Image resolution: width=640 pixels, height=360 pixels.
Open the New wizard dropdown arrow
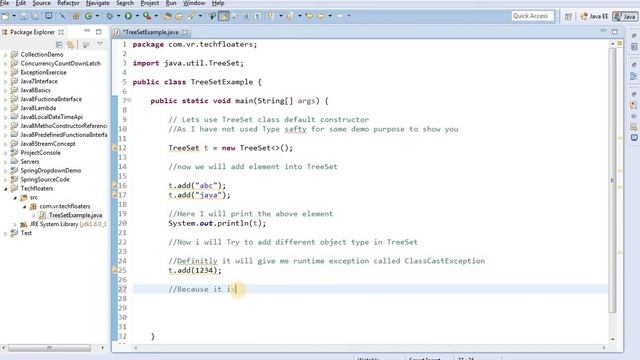click(x=14, y=16)
